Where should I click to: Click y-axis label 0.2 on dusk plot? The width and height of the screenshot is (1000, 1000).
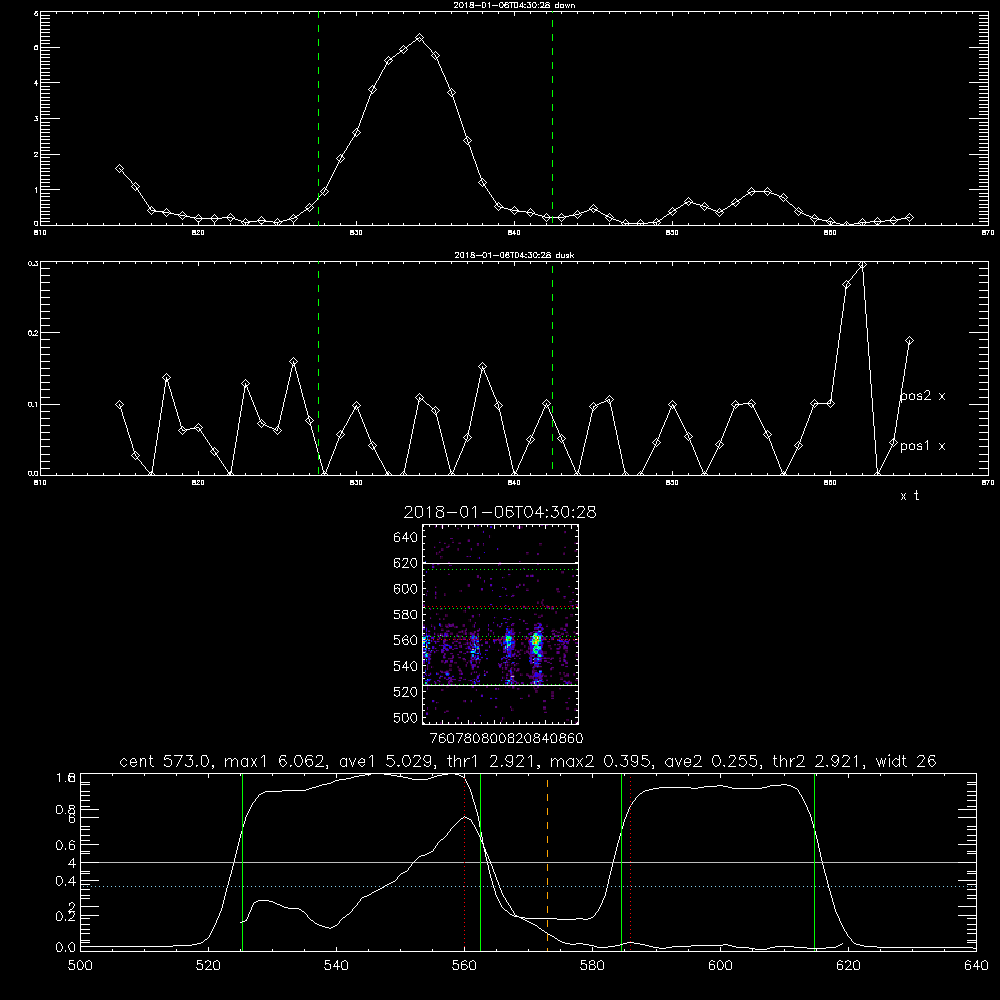point(33,333)
